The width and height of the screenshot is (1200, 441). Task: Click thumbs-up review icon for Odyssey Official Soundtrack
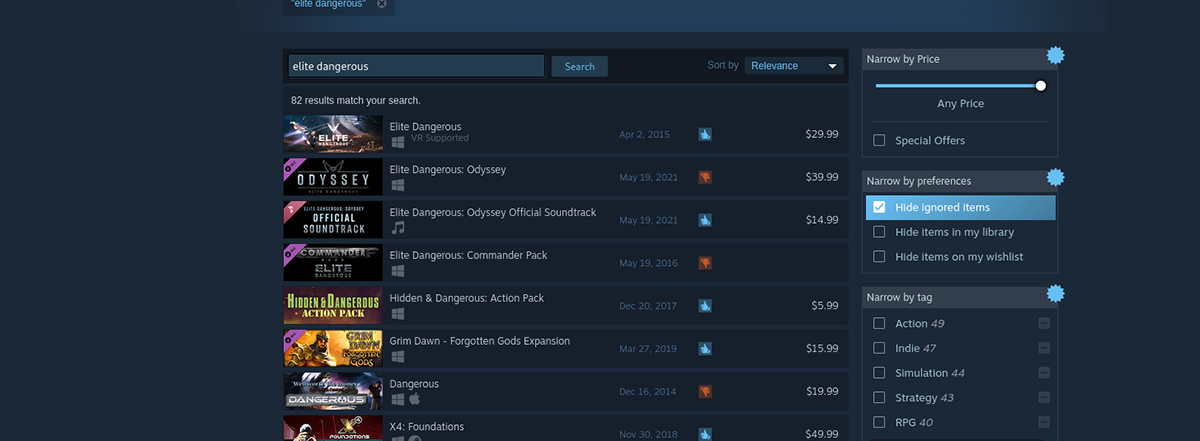(x=705, y=220)
